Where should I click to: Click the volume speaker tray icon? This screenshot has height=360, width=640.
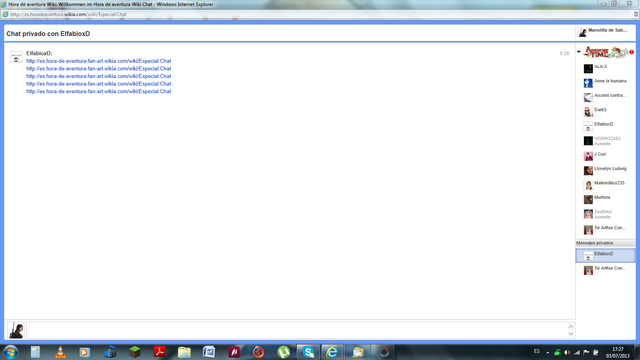point(567,352)
